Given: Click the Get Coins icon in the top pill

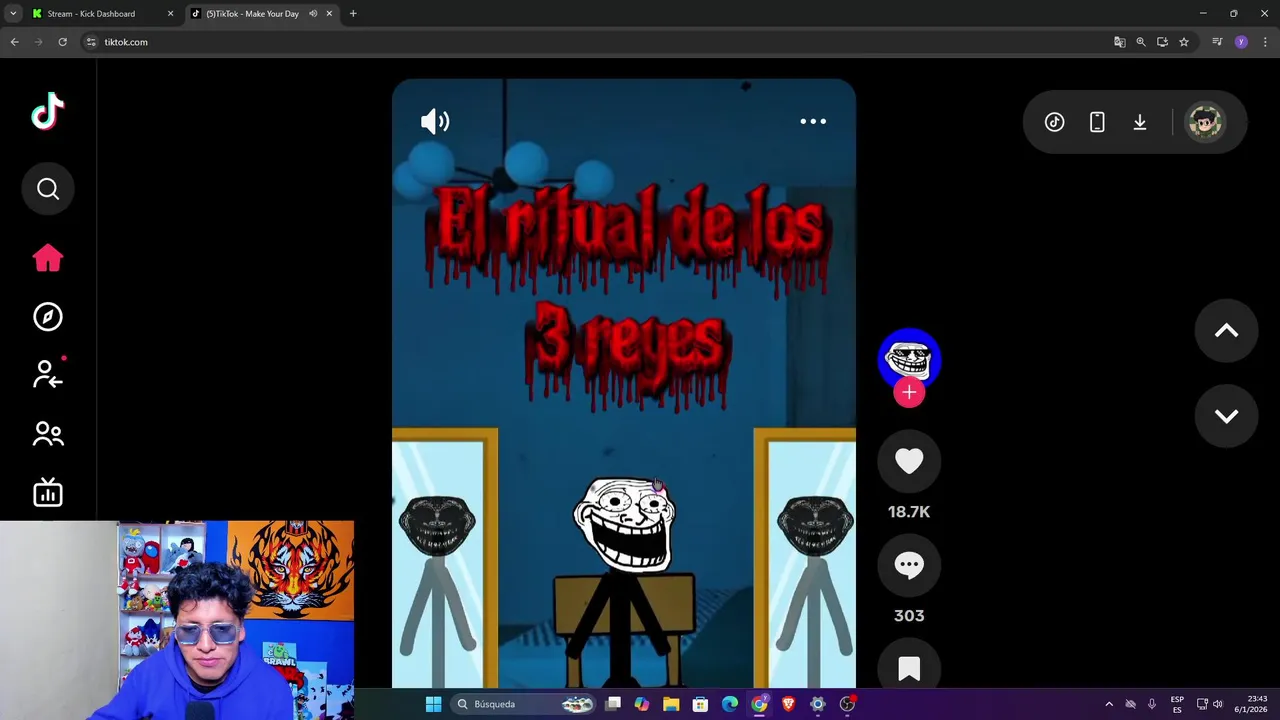Looking at the screenshot, I should [1055, 122].
